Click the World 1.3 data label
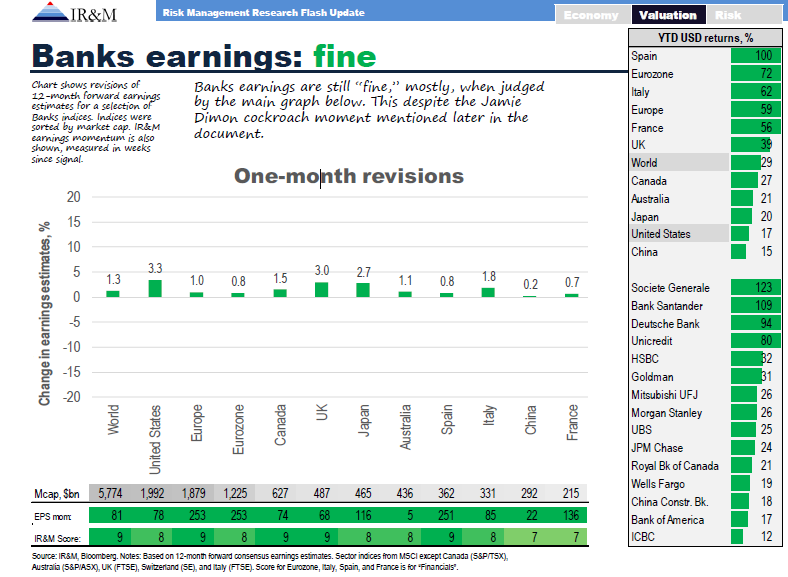Viewport: 788px width, 577px height. pos(114,279)
